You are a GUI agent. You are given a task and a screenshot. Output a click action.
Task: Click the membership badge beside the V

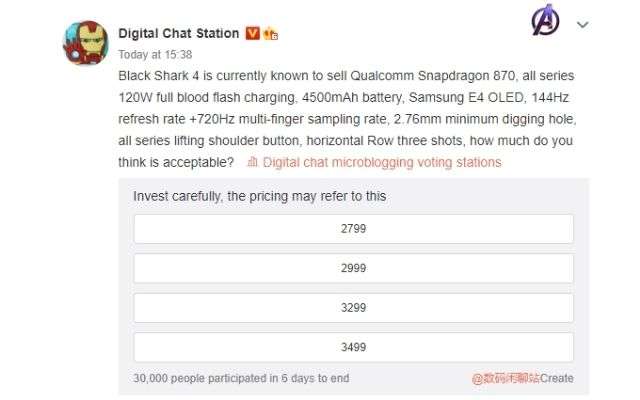tap(270, 34)
